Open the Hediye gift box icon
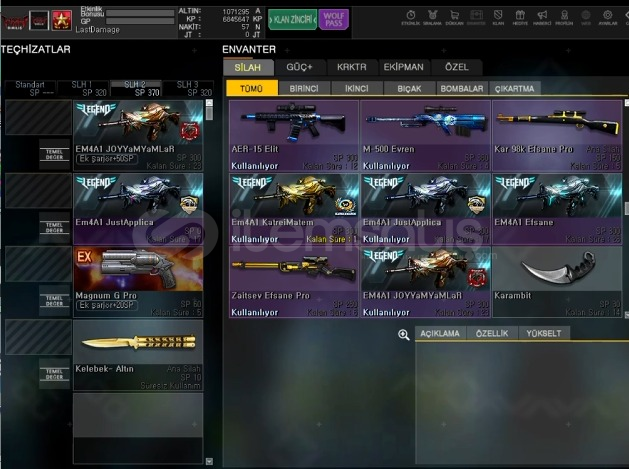 point(520,18)
